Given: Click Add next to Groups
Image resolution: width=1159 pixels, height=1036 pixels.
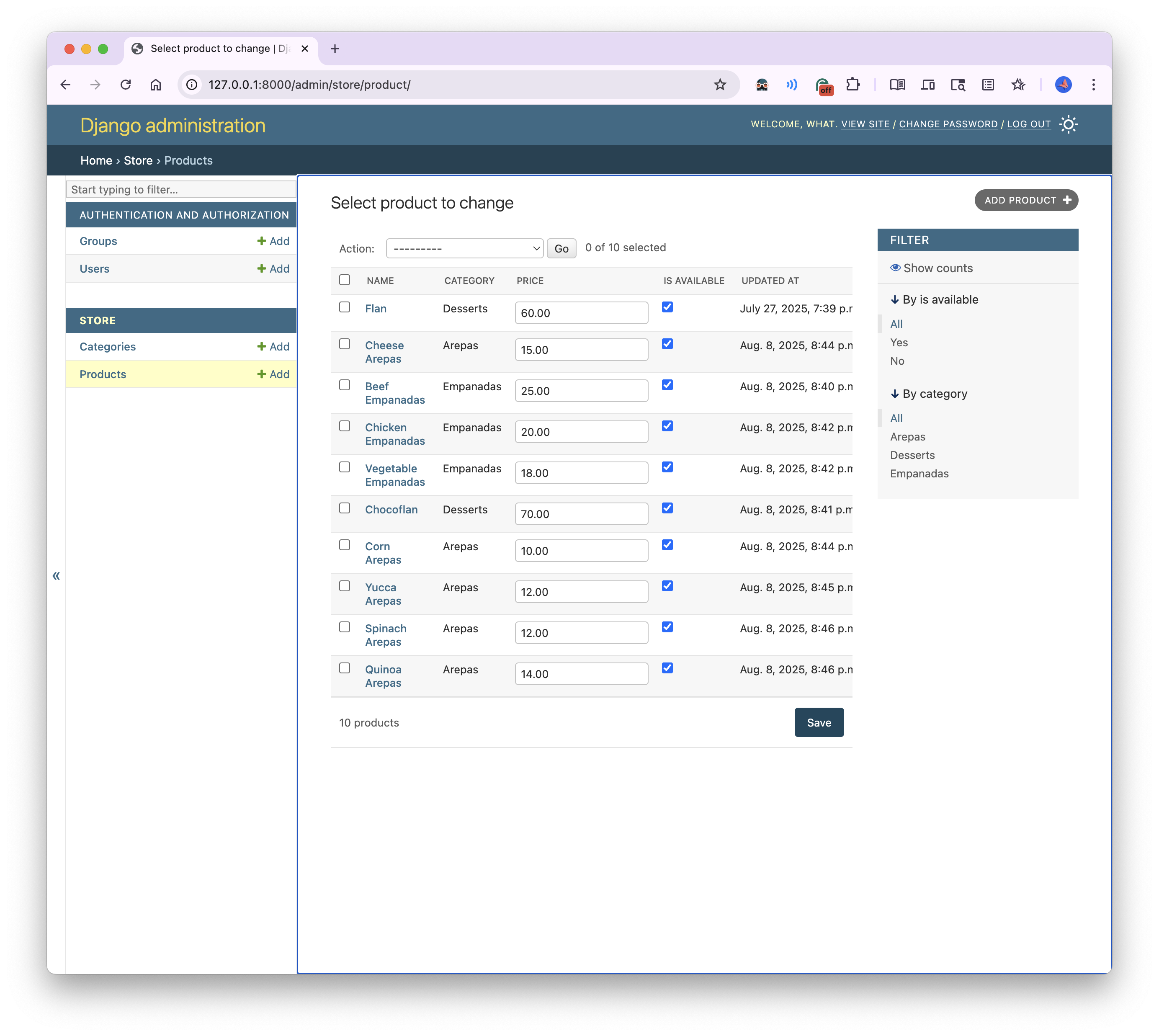Looking at the screenshot, I should pyautogui.click(x=273, y=241).
